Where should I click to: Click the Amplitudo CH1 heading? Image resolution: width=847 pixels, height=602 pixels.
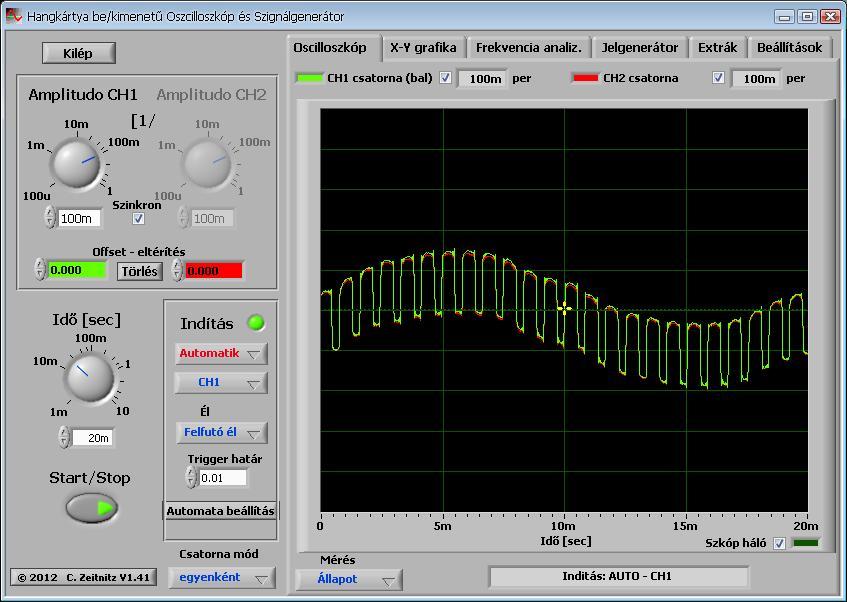83,95
